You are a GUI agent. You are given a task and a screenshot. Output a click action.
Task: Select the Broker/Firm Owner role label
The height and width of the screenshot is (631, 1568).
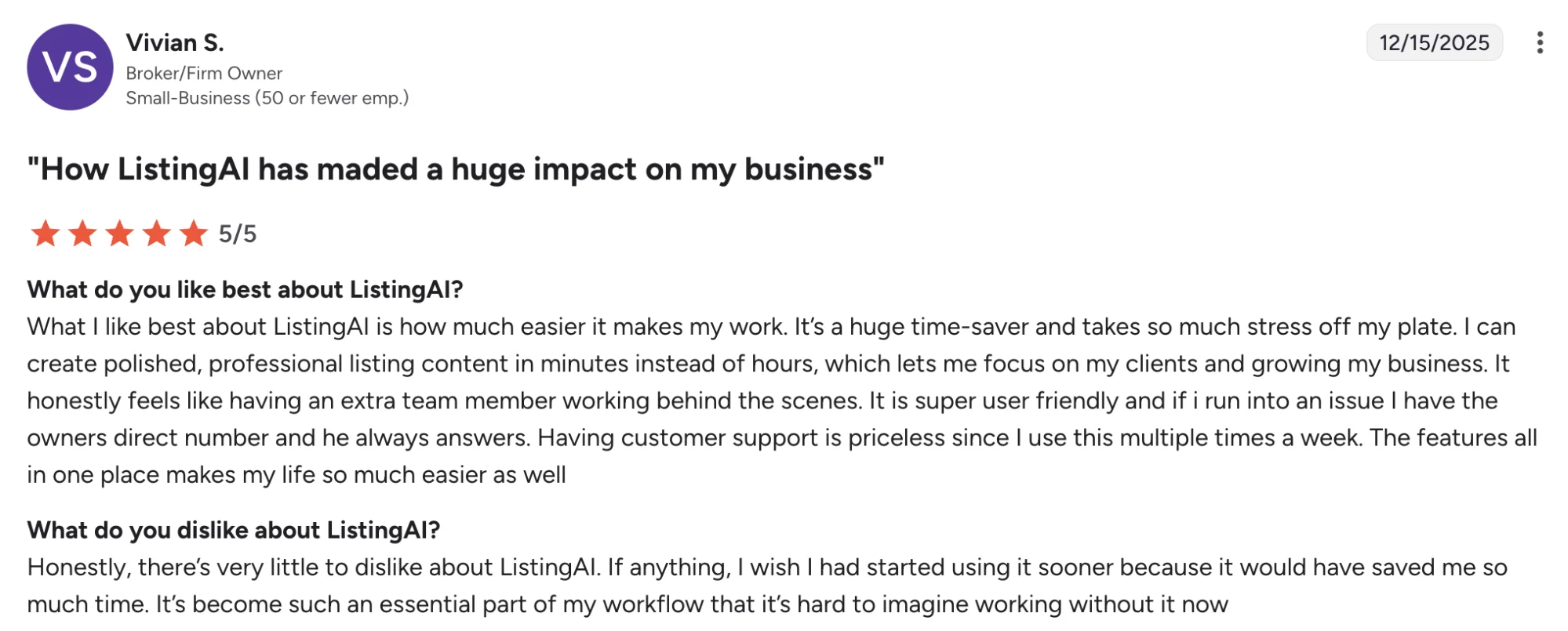(x=204, y=73)
